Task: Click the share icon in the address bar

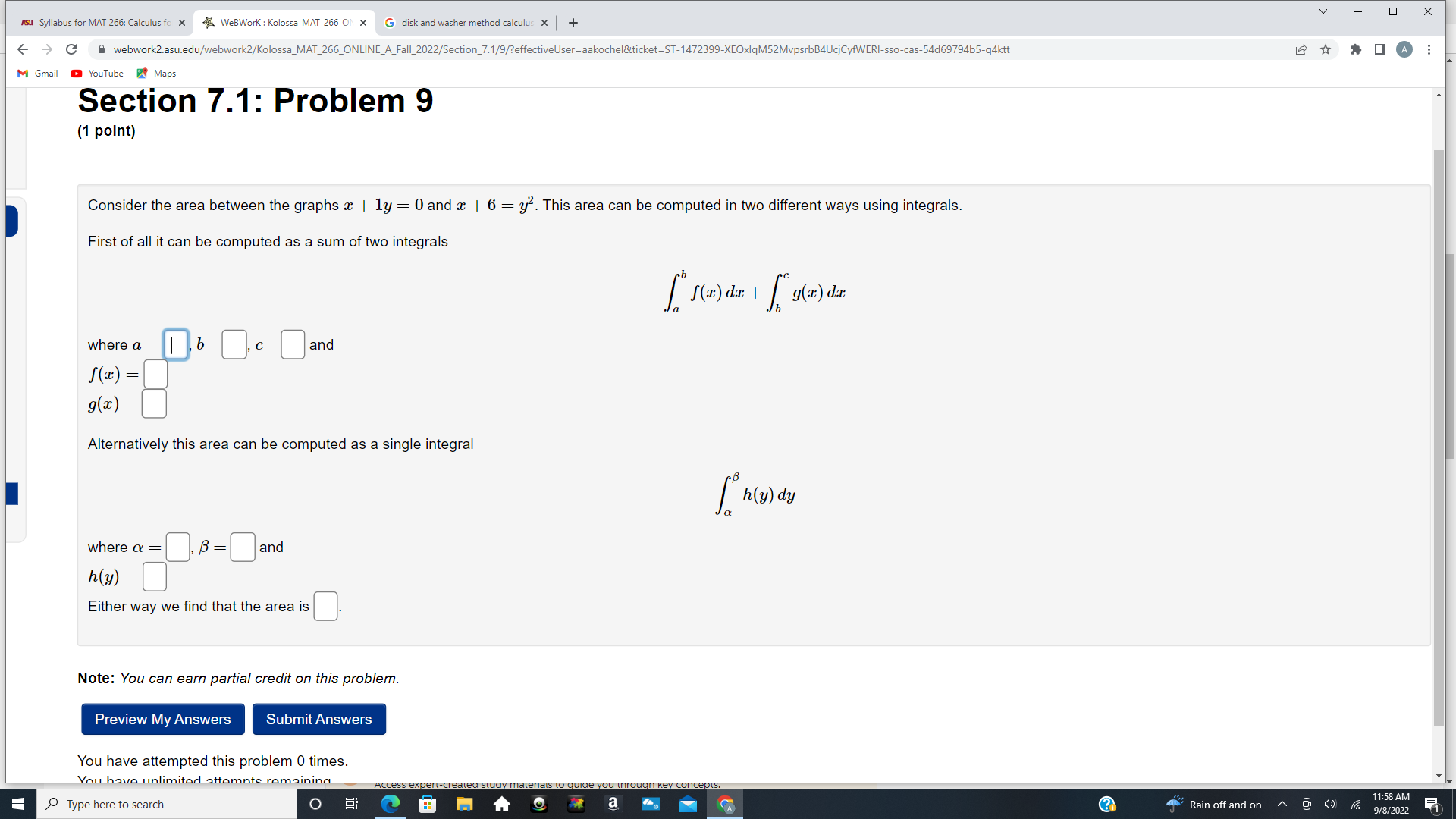Action: (1302, 49)
